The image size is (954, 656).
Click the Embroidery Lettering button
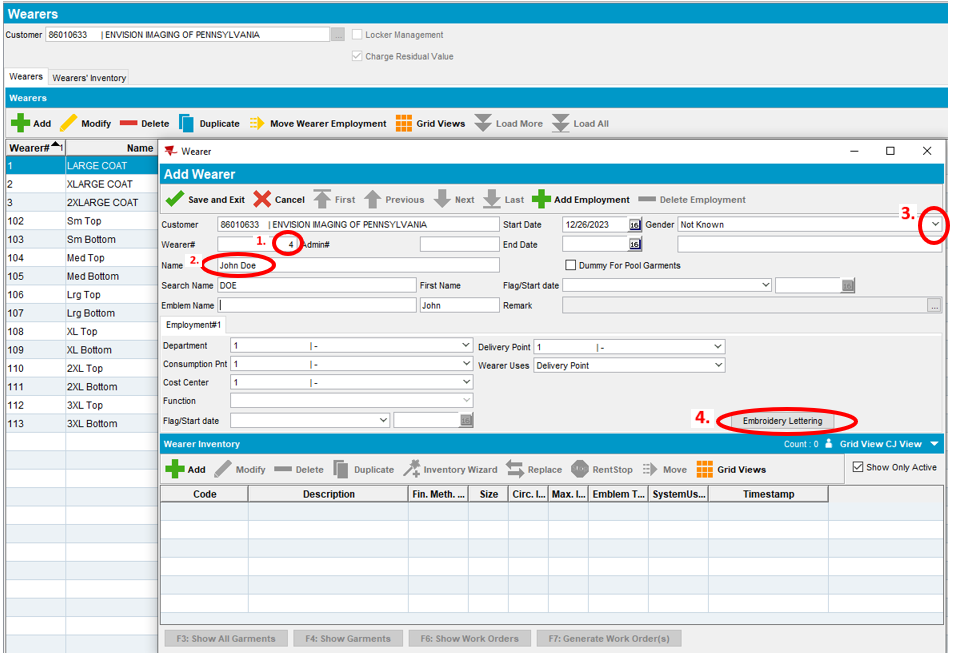(782, 421)
